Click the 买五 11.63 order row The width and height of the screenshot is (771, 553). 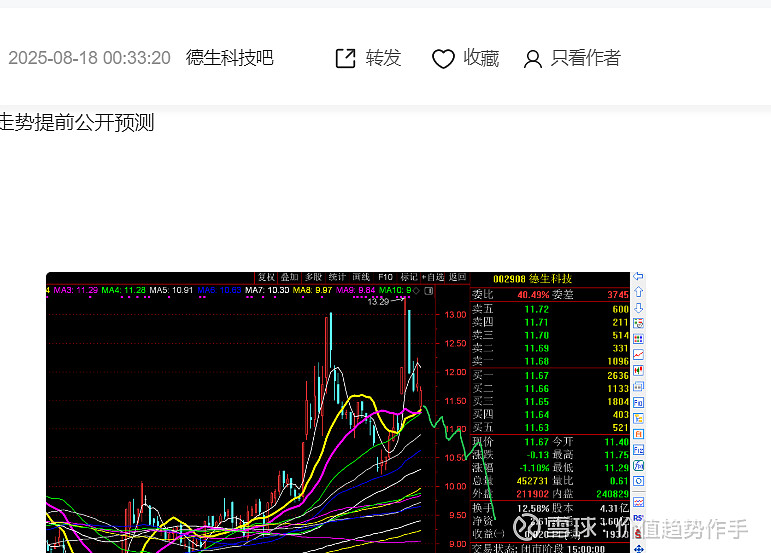pos(550,428)
